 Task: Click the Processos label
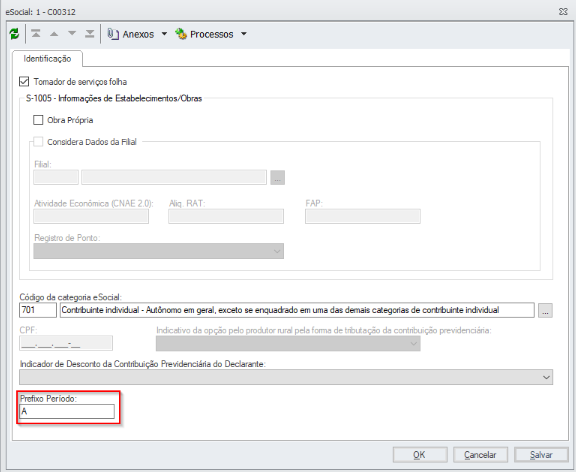[212, 34]
